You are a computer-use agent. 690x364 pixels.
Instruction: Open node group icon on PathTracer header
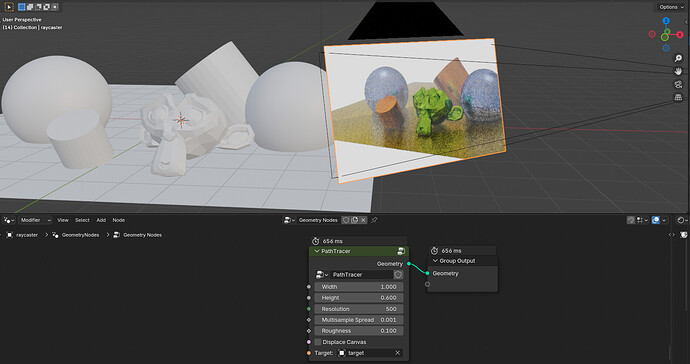[401, 251]
